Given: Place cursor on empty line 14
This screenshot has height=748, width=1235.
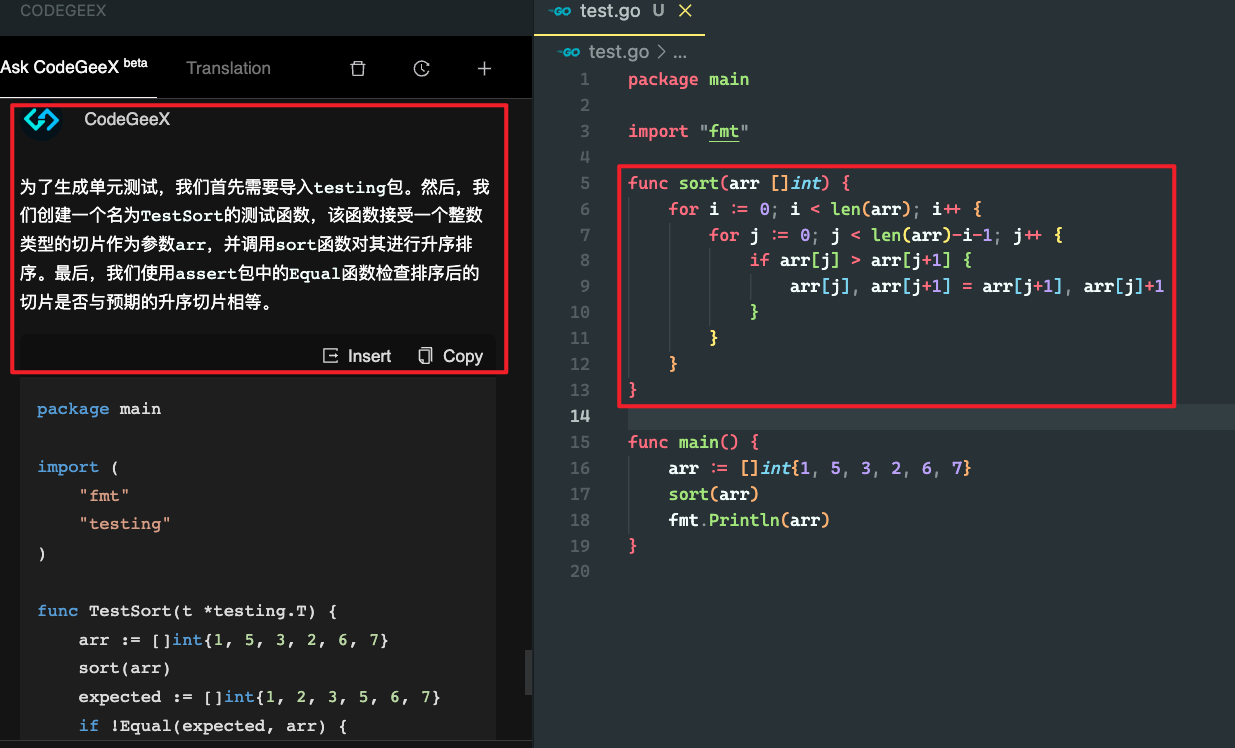Looking at the screenshot, I should point(900,416).
